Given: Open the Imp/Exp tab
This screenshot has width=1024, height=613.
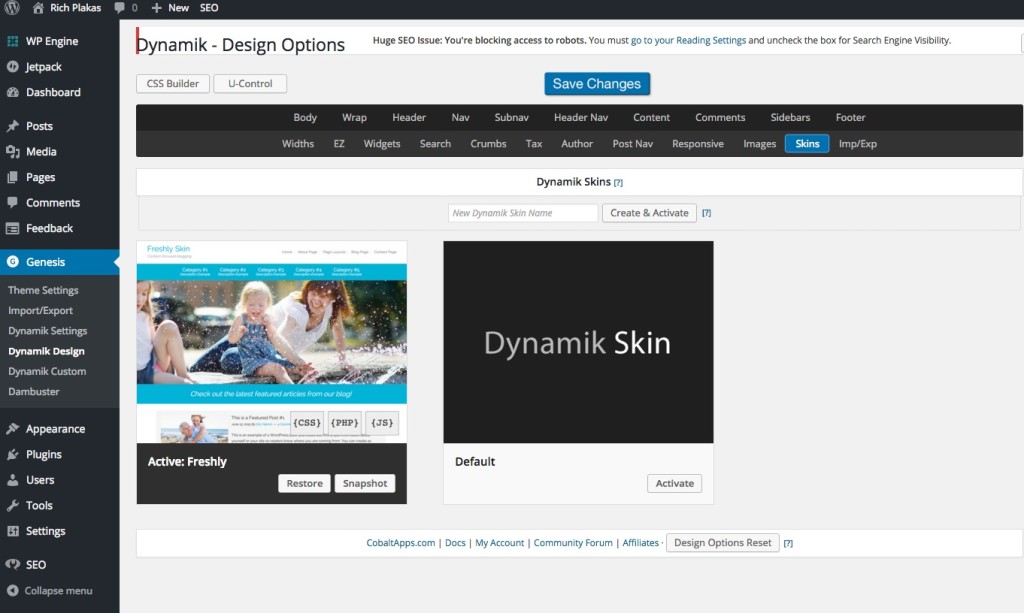Looking at the screenshot, I should (x=857, y=144).
